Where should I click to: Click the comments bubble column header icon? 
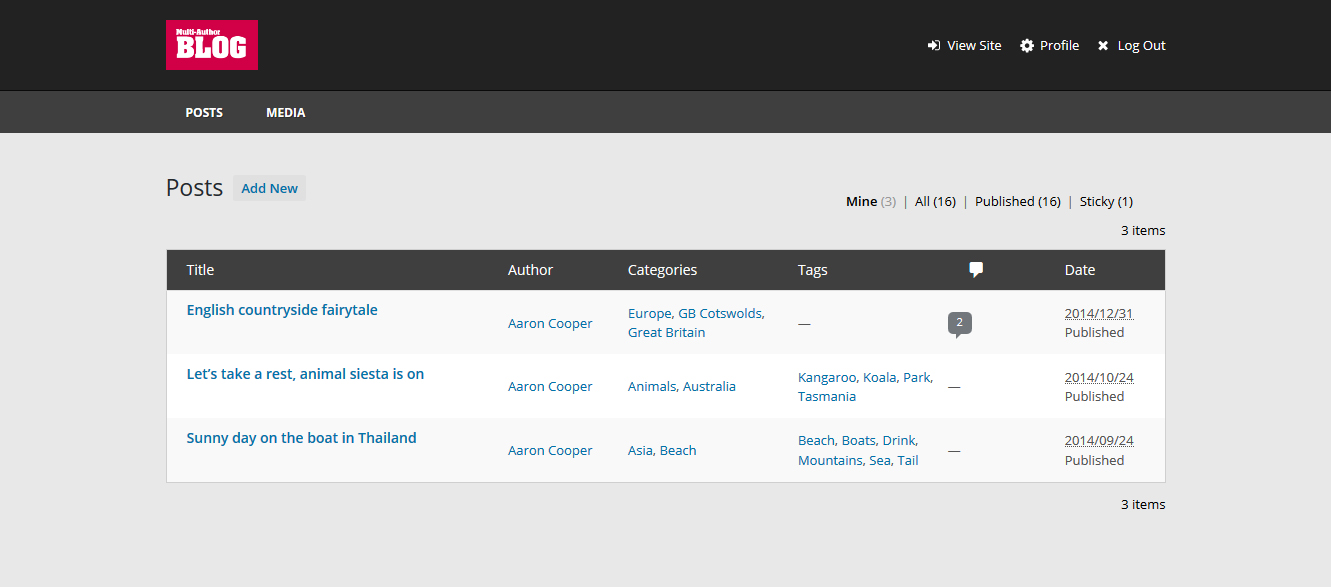click(976, 269)
